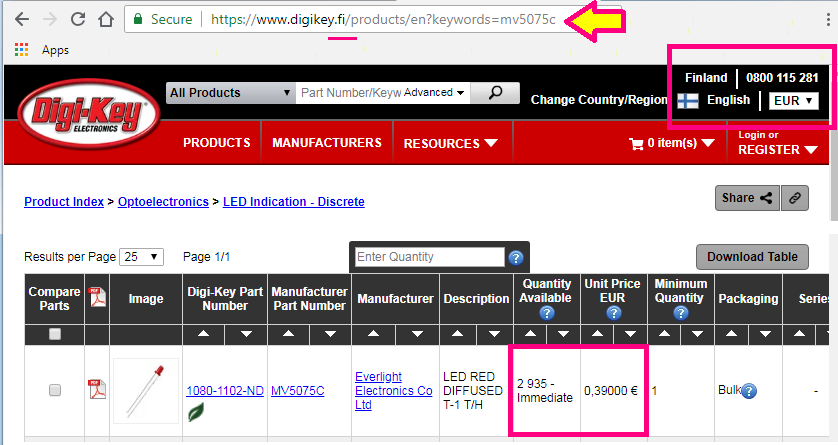This screenshot has width=838, height=445.
Task: Sort Digi-Key Part Number ascending
Action: [x=204, y=334]
